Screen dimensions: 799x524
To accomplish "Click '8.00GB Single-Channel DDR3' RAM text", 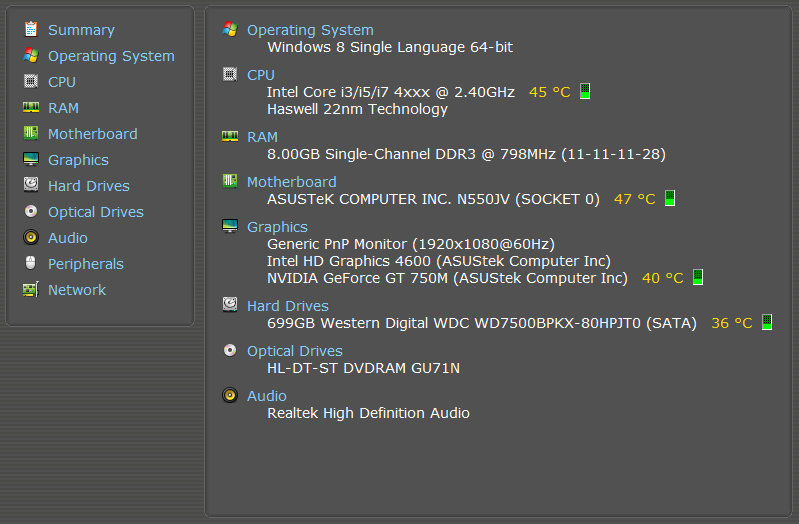I will point(371,154).
